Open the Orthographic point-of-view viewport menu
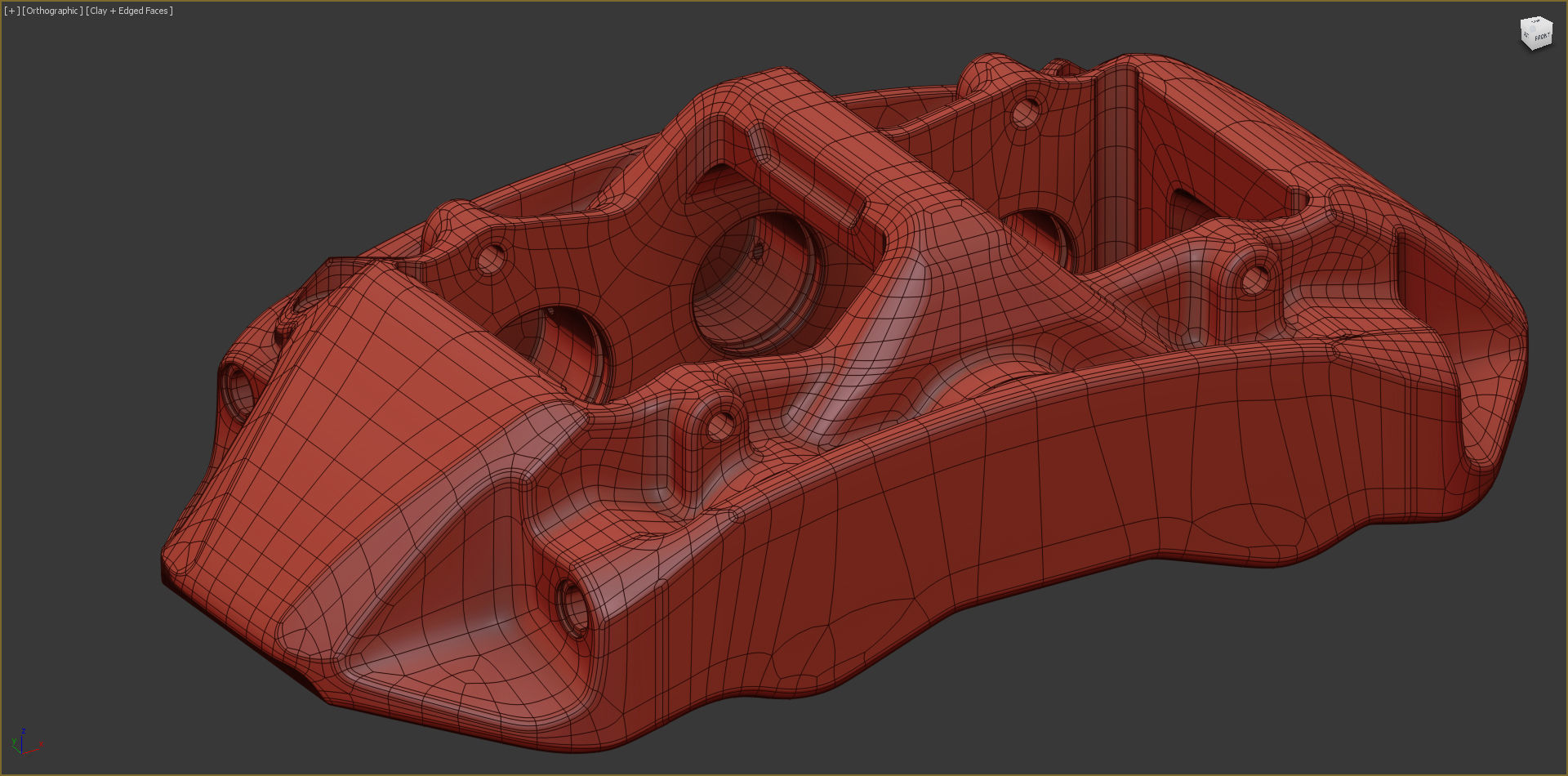This screenshot has width=1568, height=776. [x=53, y=11]
